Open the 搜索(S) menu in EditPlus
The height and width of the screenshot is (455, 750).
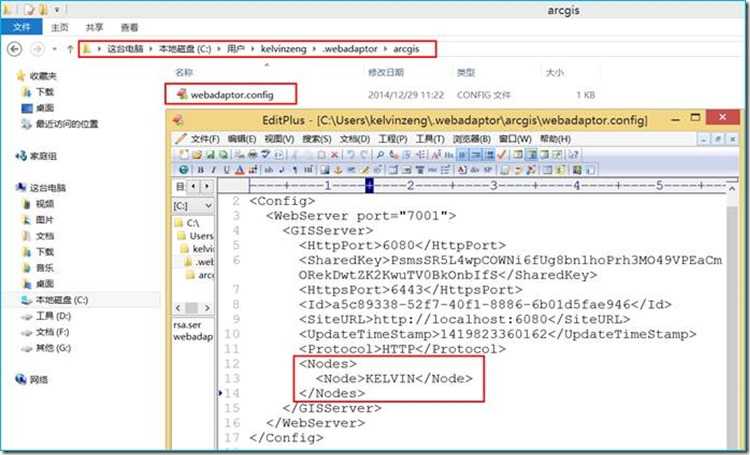(x=317, y=139)
